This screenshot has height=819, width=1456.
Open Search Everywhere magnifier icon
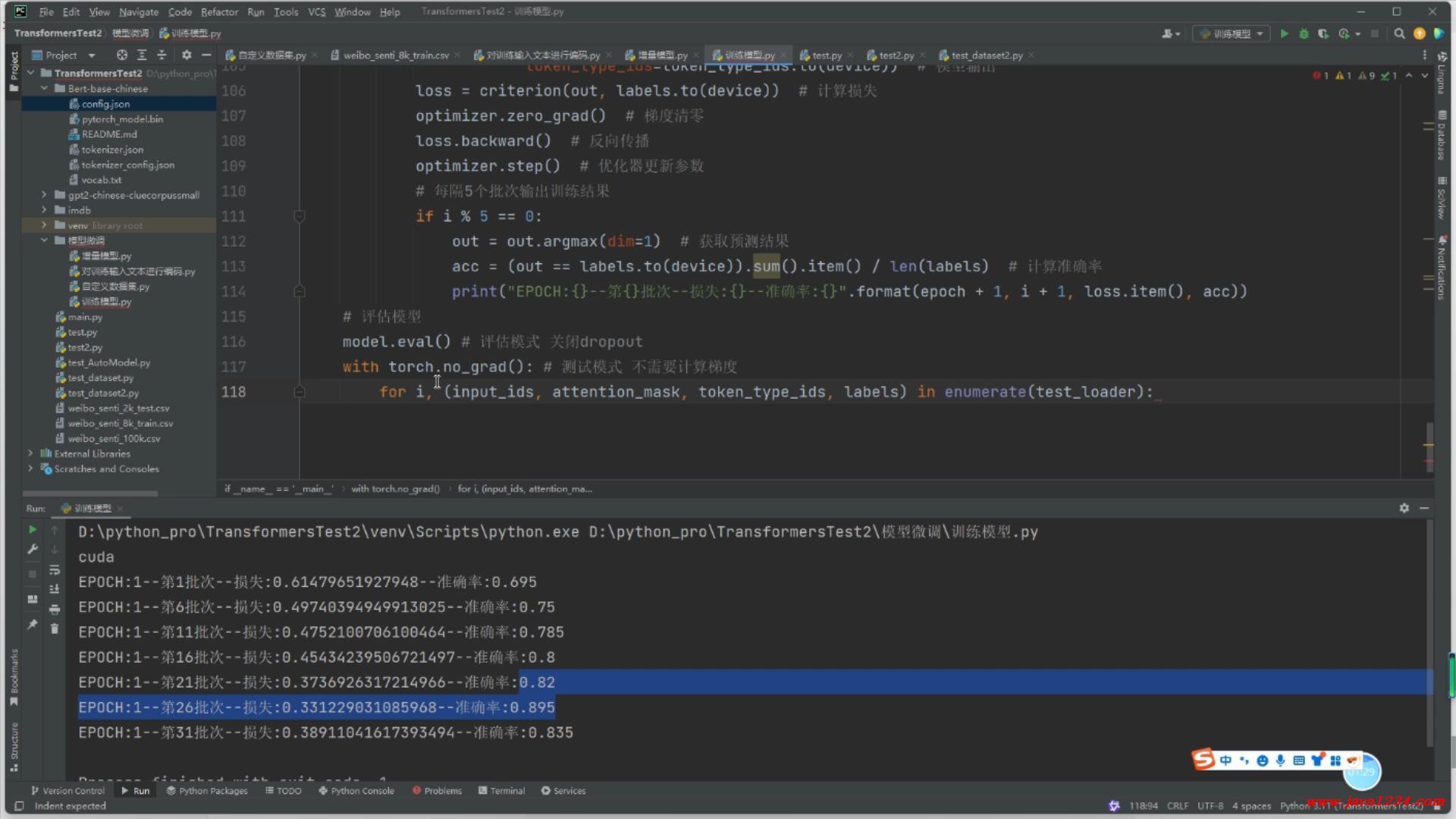[x=1399, y=33]
